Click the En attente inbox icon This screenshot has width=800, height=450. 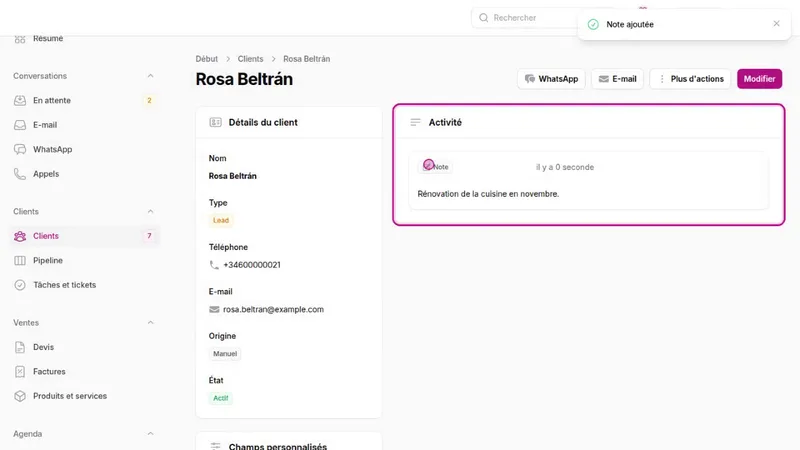pyautogui.click(x=20, y=101)
